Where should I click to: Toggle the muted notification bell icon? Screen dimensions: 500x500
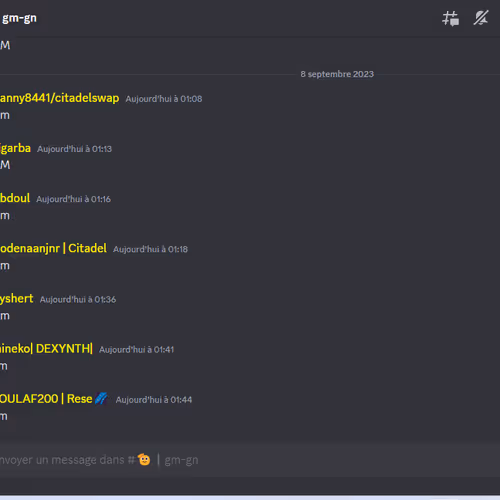(481, 18)
